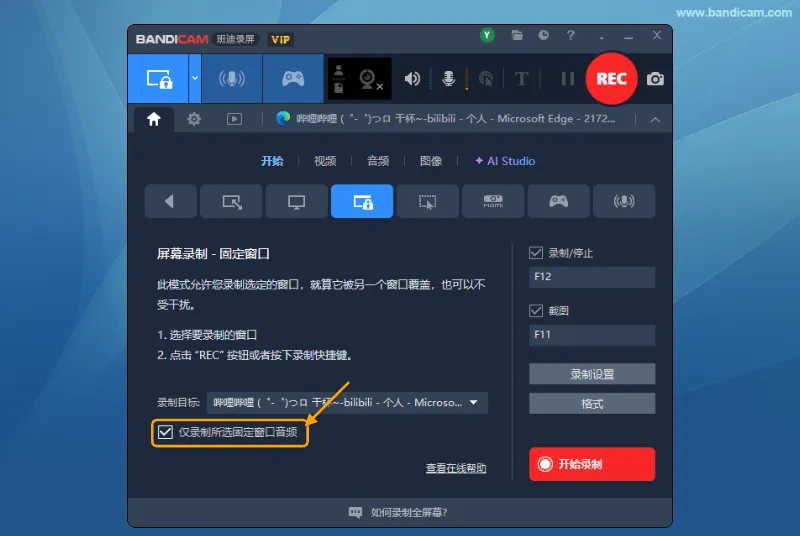
Task: Open the 查看在线帮助 link
Action: pos(456,468)
